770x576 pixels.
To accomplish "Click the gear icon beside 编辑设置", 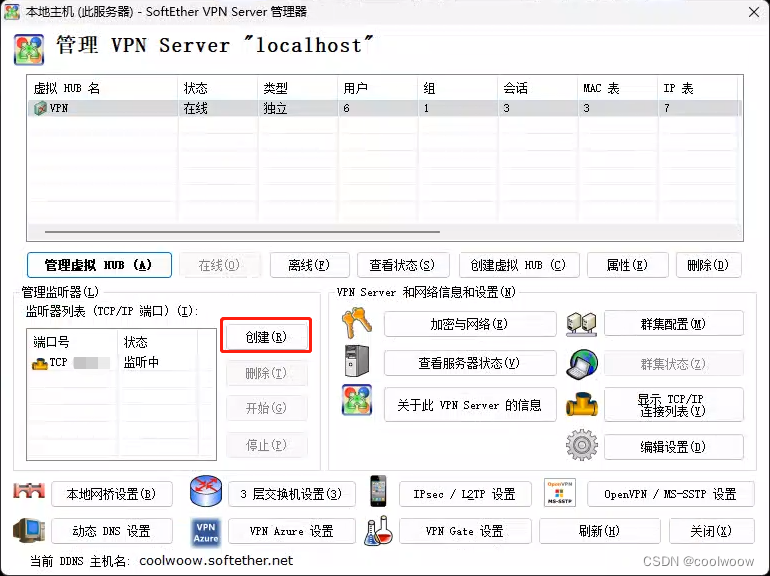I will point(582,445).
